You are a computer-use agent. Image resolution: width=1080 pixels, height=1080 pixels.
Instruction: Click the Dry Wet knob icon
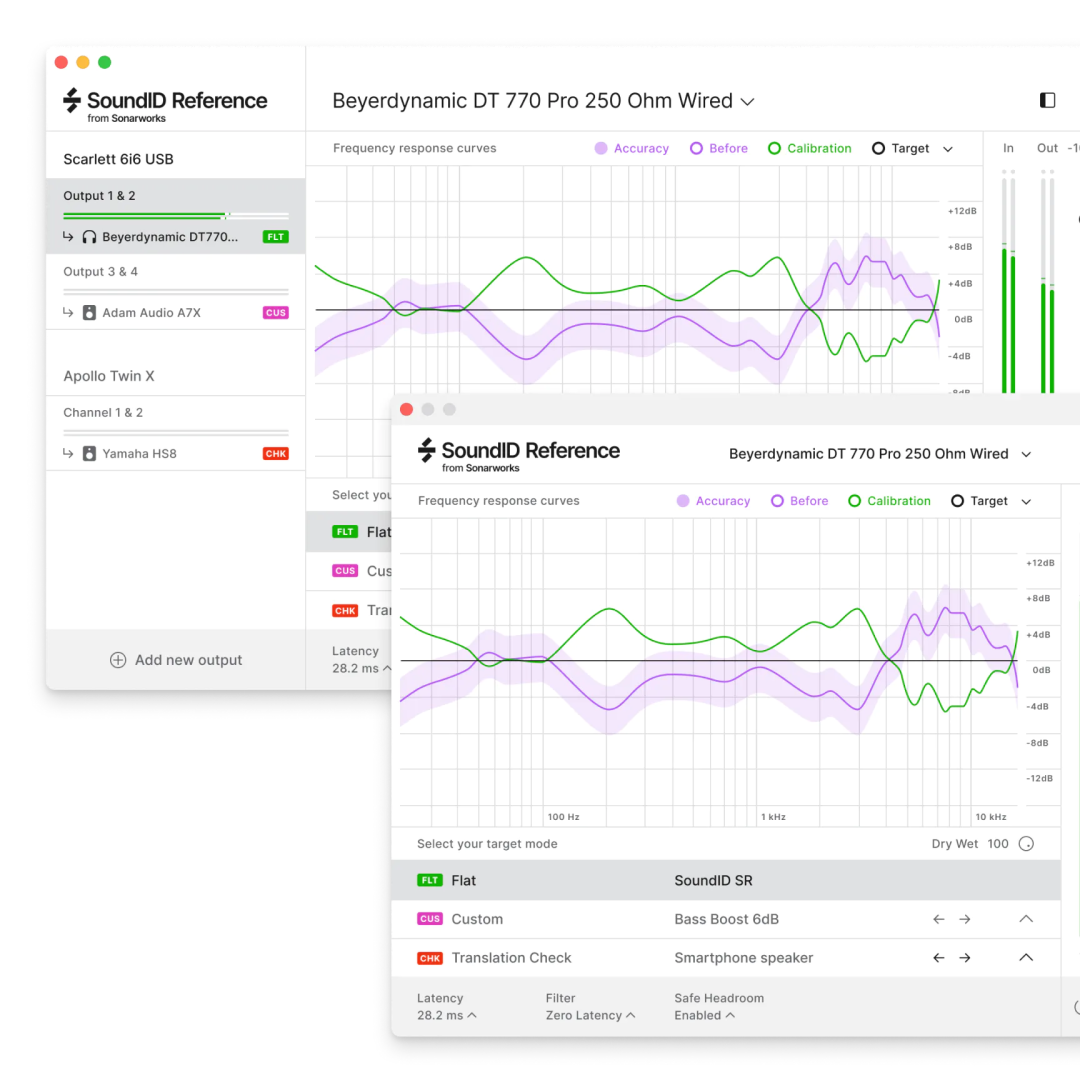pos(1026,844)
